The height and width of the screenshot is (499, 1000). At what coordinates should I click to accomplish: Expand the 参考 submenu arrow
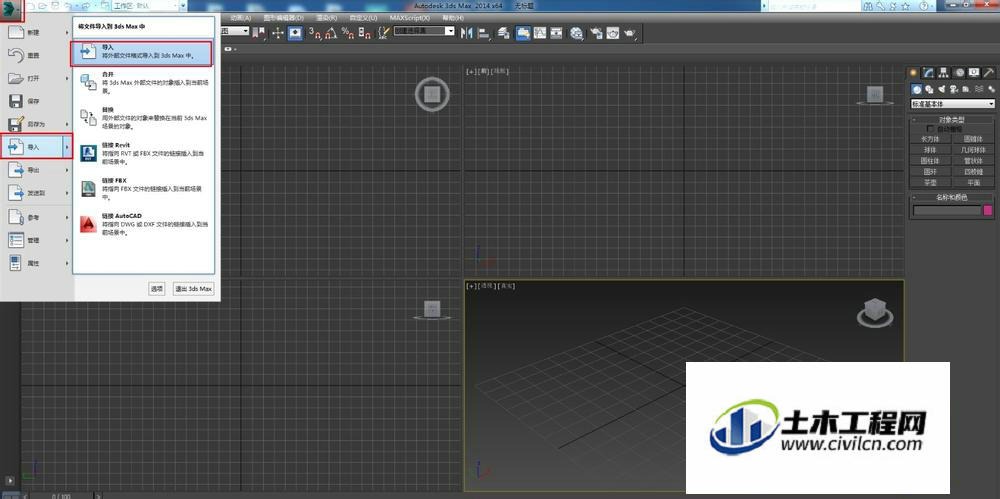(x=67, y=218)
